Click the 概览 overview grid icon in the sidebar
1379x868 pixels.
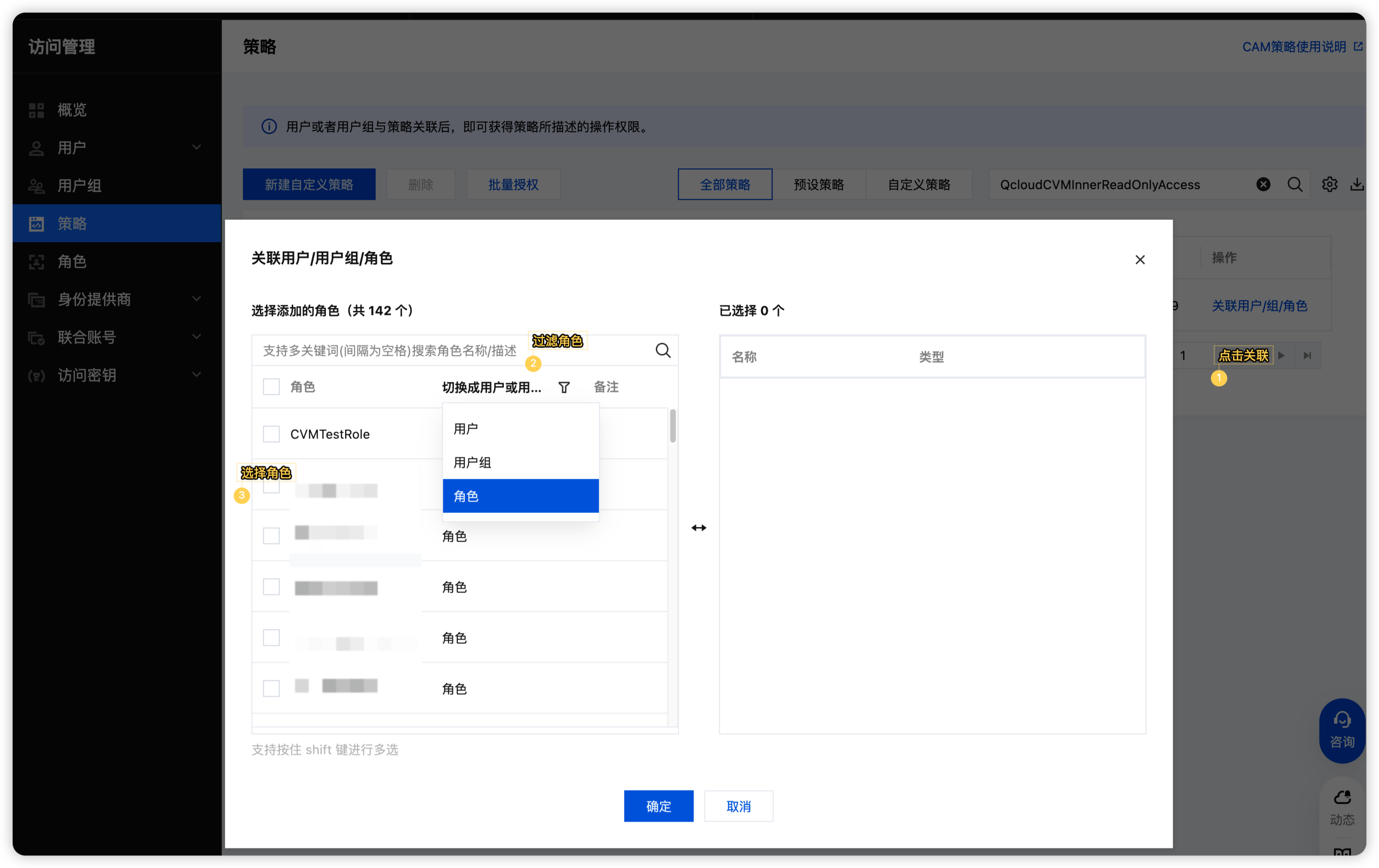point(37,110)
